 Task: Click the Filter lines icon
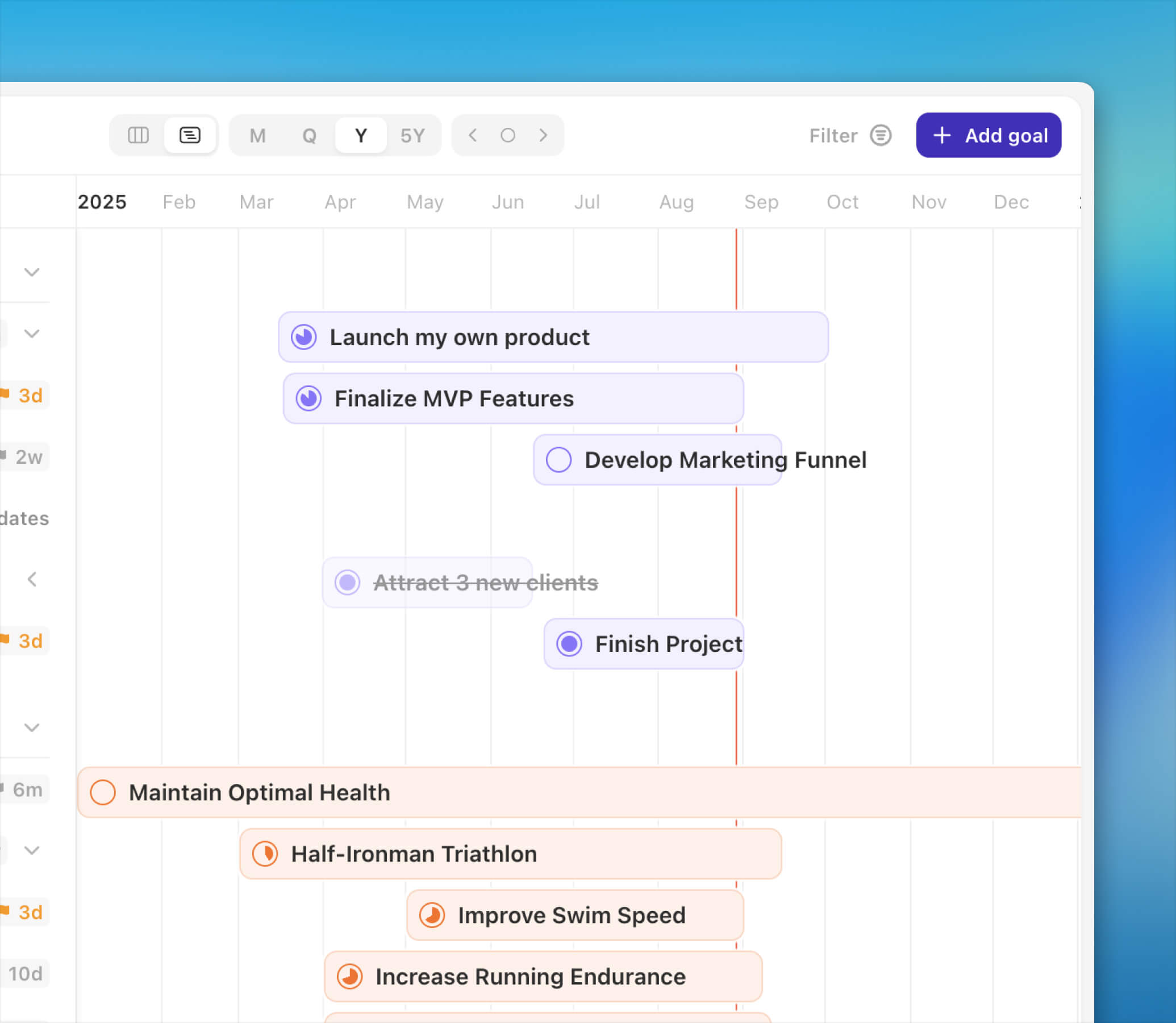click(880, 135)
